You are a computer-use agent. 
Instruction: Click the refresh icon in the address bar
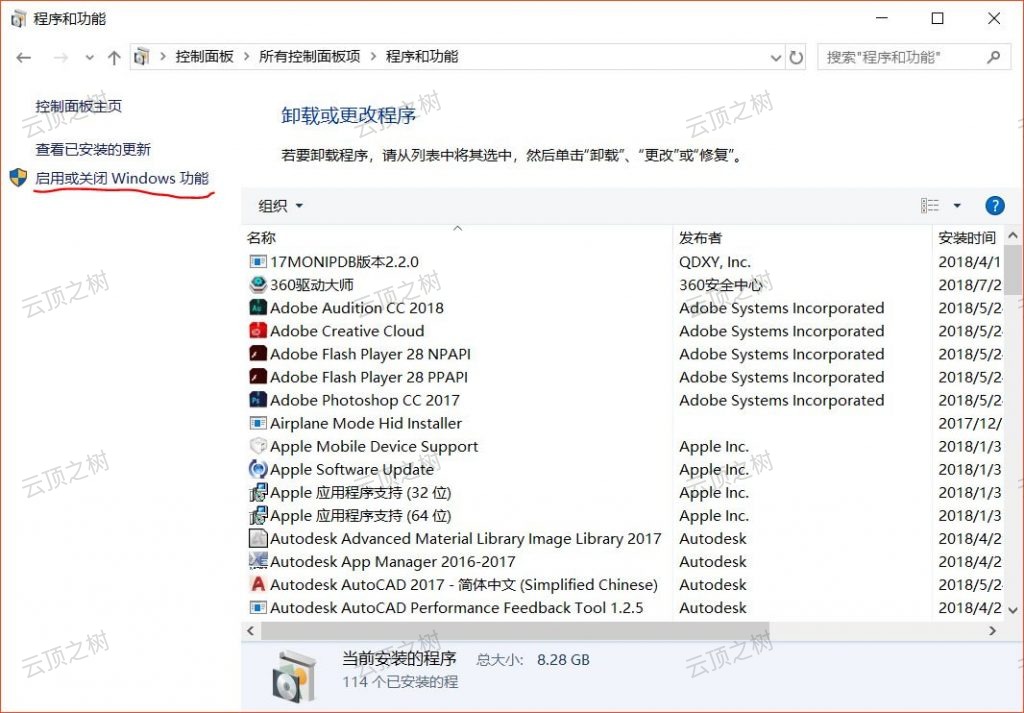pyautogui.click(x=796, y=57)
